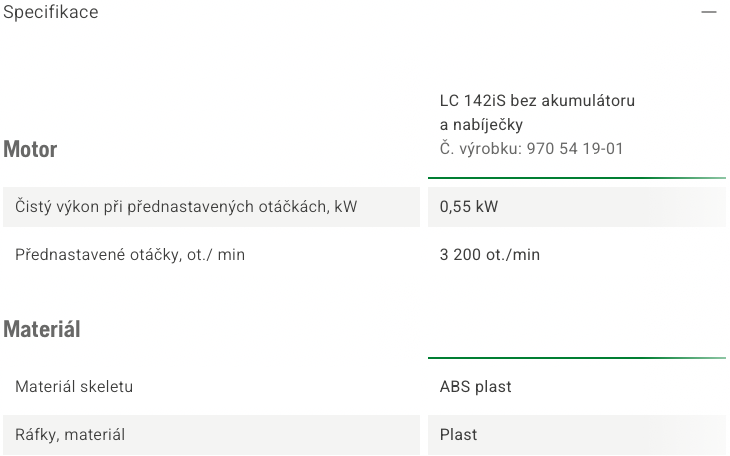Screen dimensions: 730x456
Task: Select the Přednastavené otáčky, ot./min row label
Action: [130, 255]
